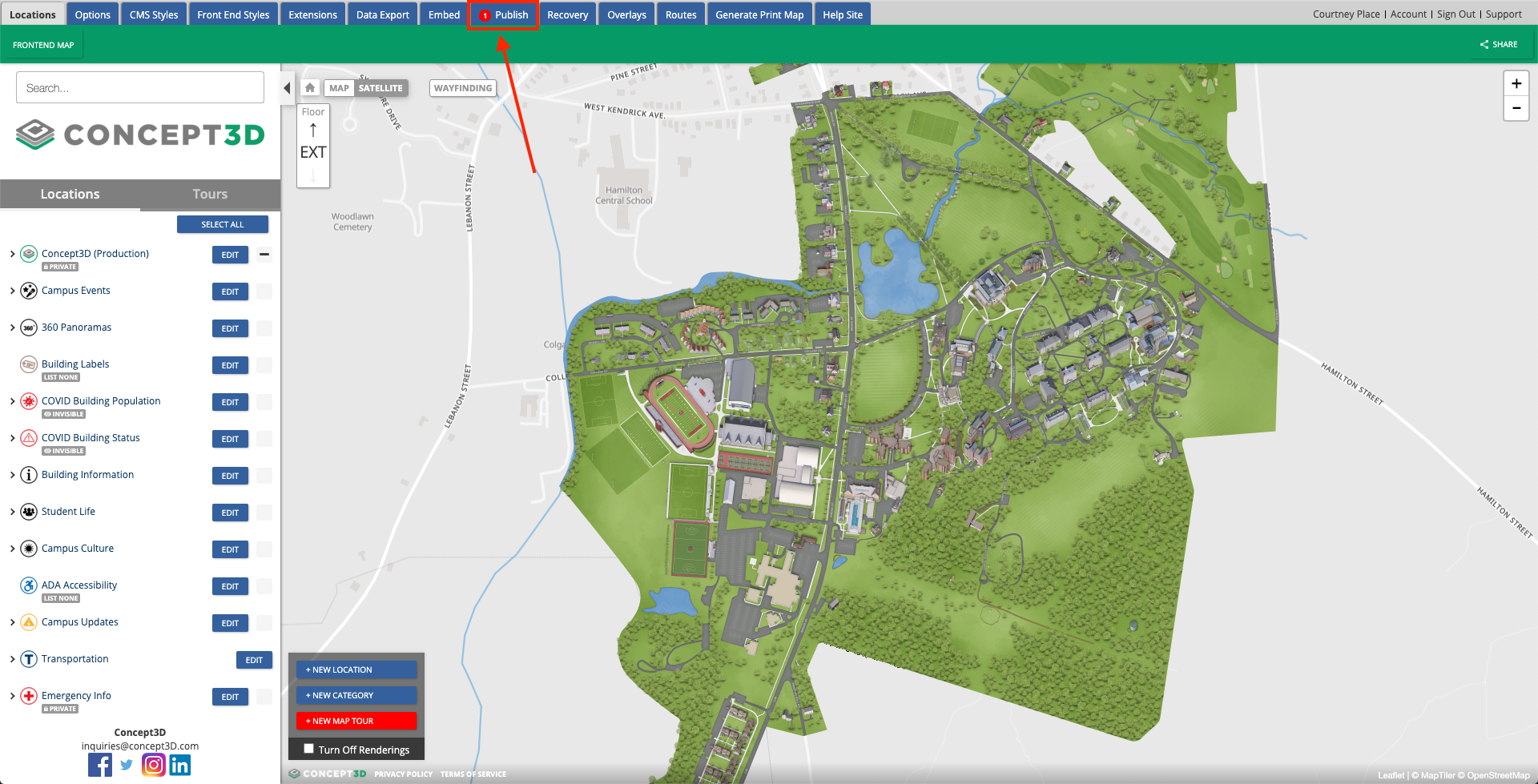Switch the map to Map view
Screen dimensions: 1538x784
pos(339,88)
